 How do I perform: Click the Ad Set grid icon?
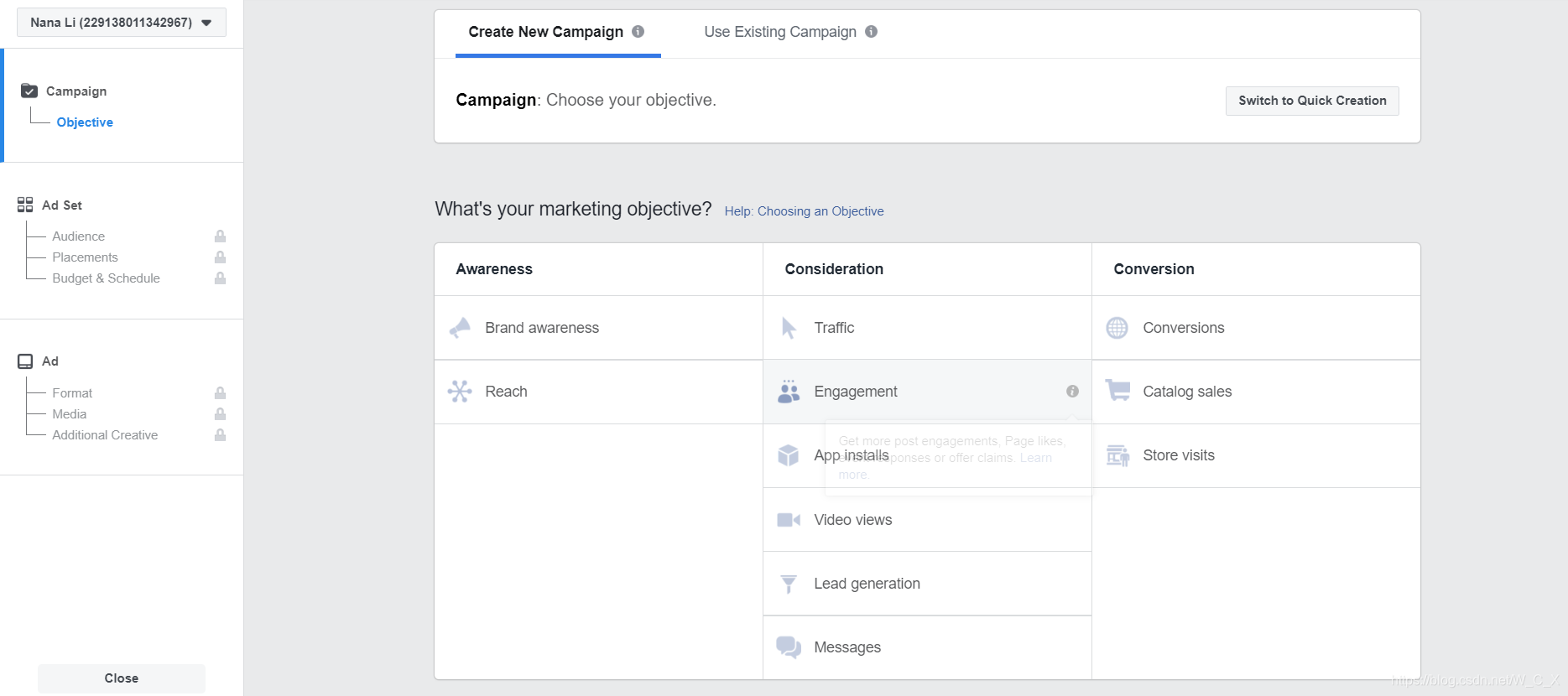coord(25,205)
